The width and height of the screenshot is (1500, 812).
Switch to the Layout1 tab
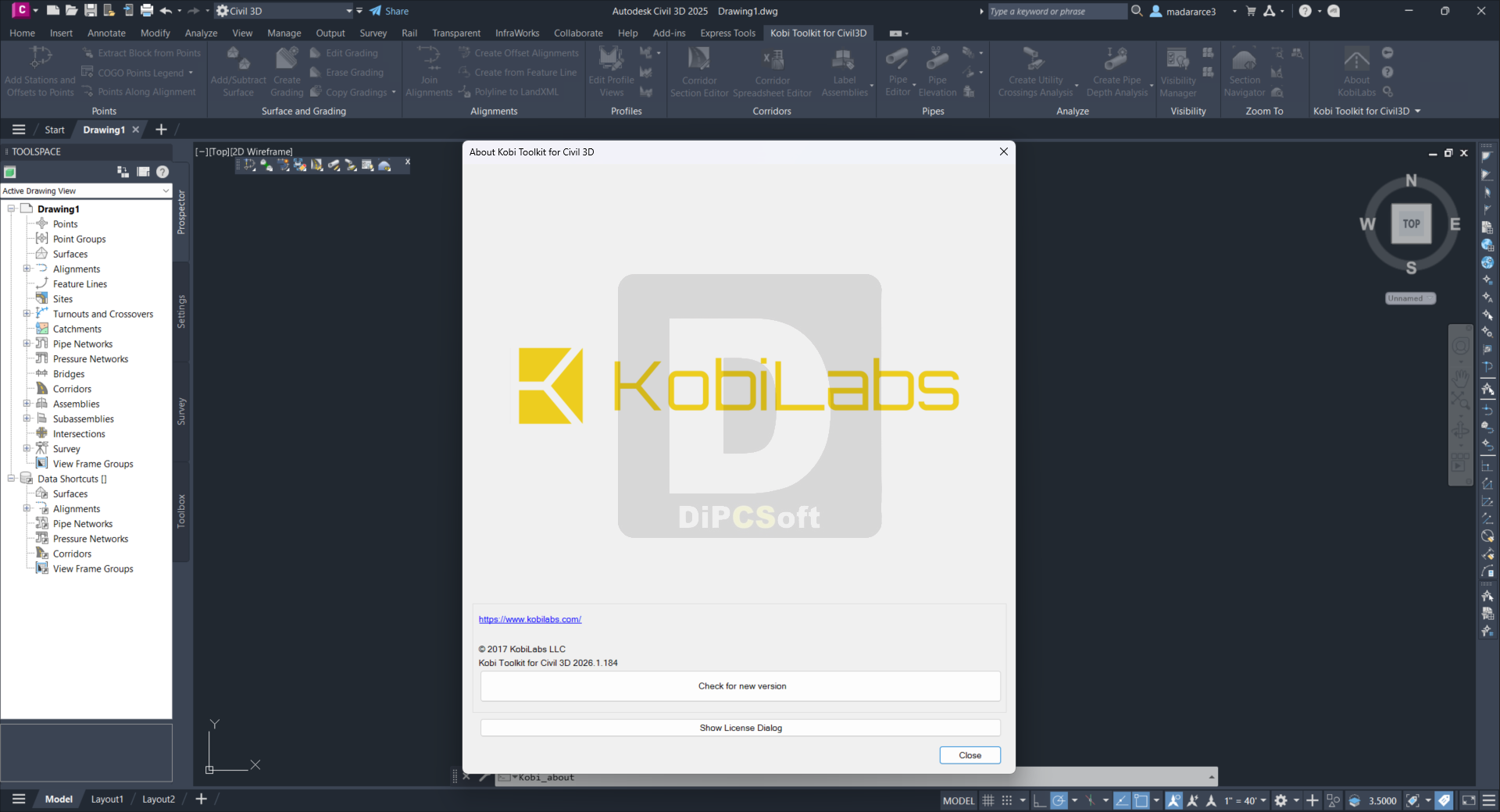[x=107, y=799]
